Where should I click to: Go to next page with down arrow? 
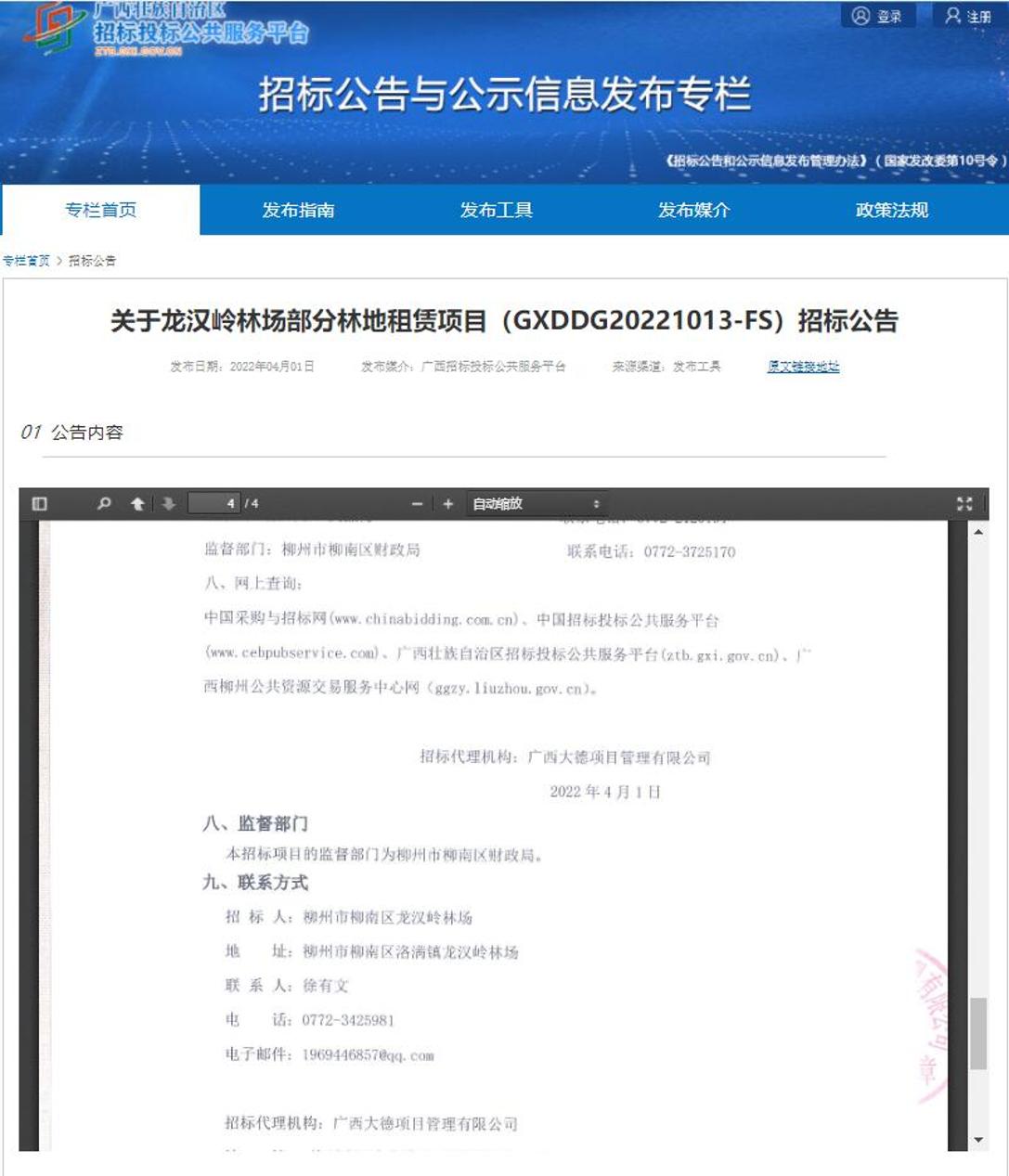(168, 504)
